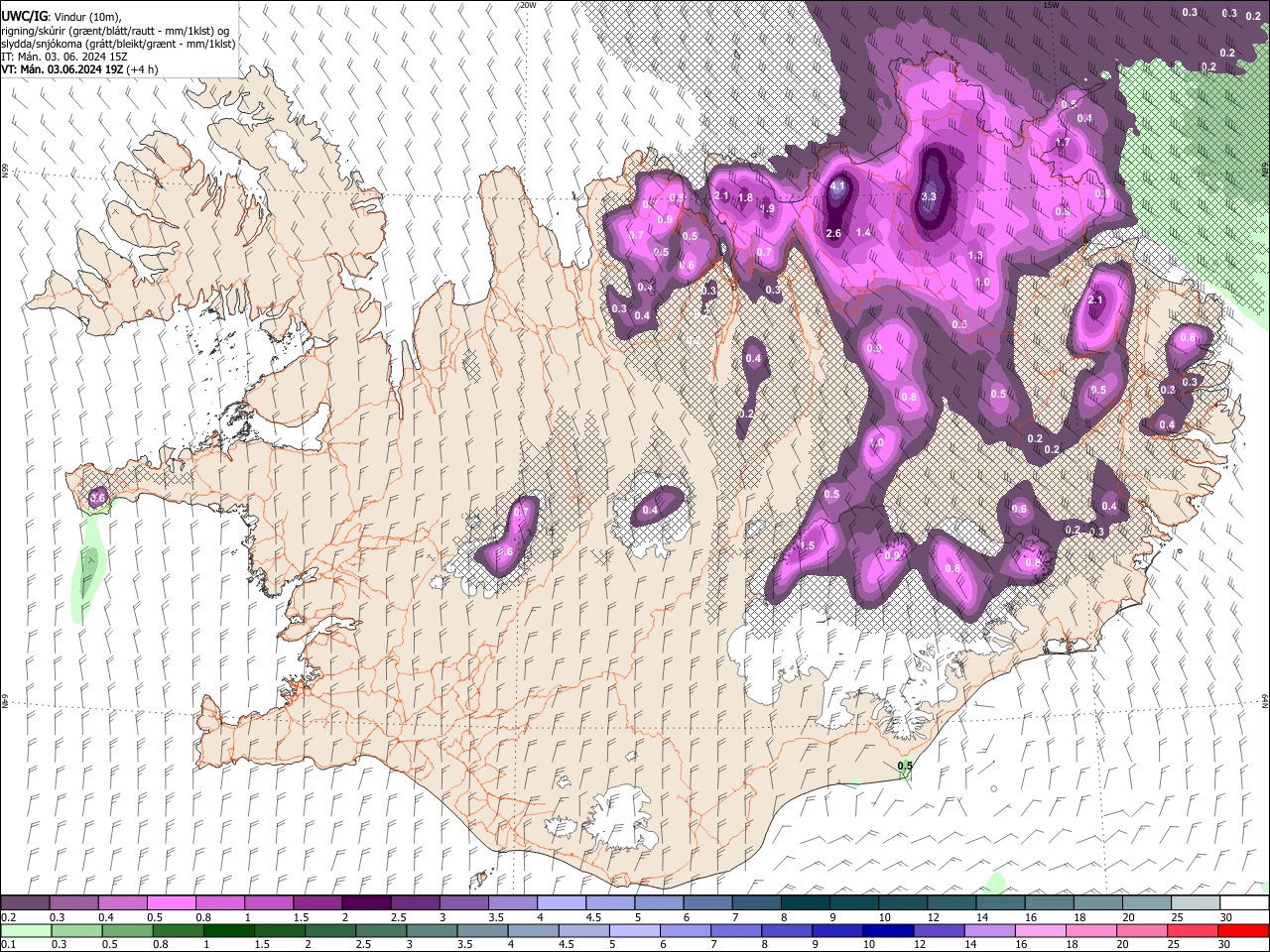Select the light periwinkle 4–4.5 swatch on upper scale

(x=560, y=903)
